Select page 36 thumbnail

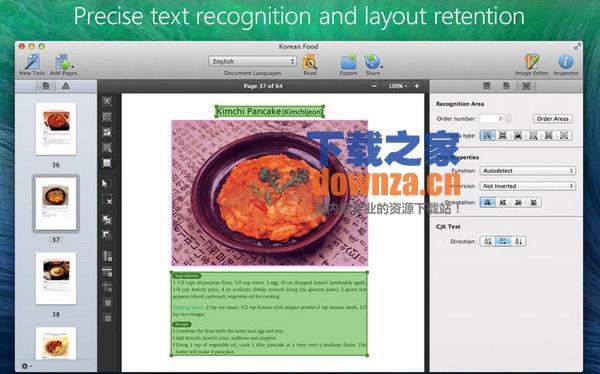pos(56,129)
